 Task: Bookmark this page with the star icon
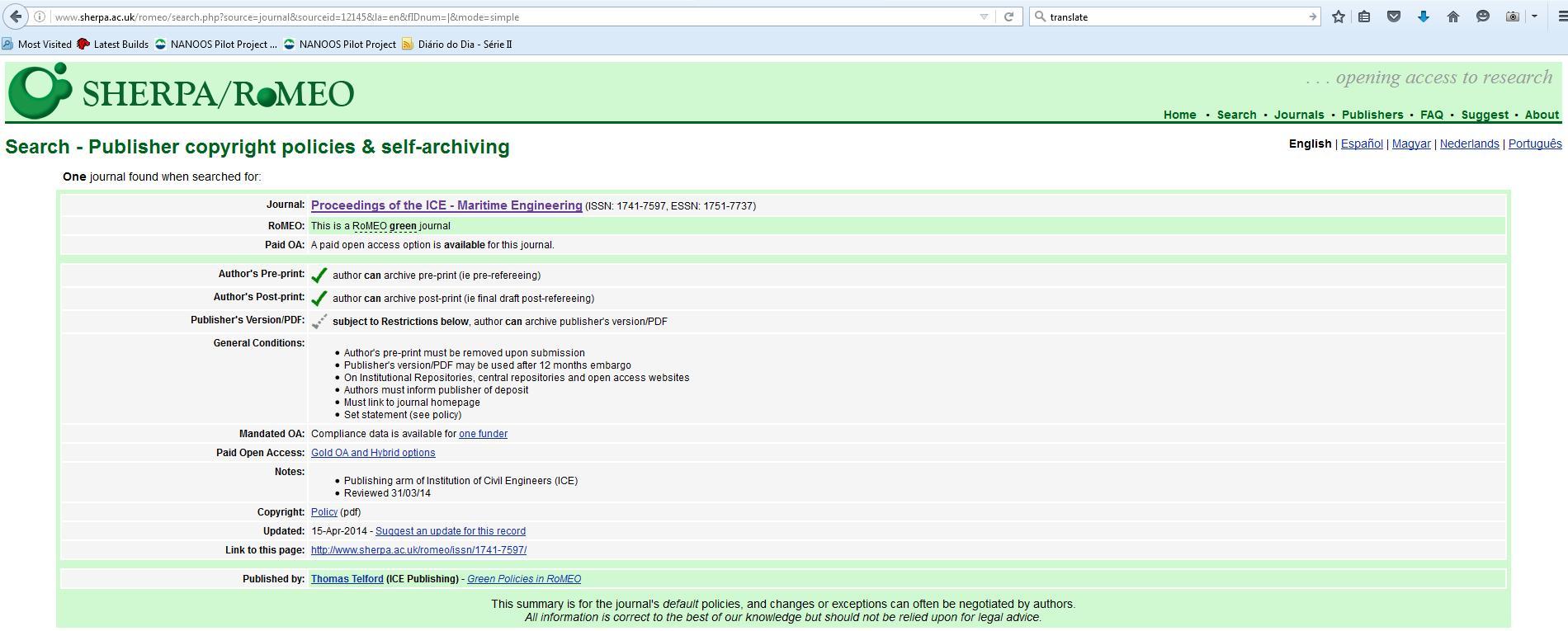pyautogui.click(x=1338, y=16)
